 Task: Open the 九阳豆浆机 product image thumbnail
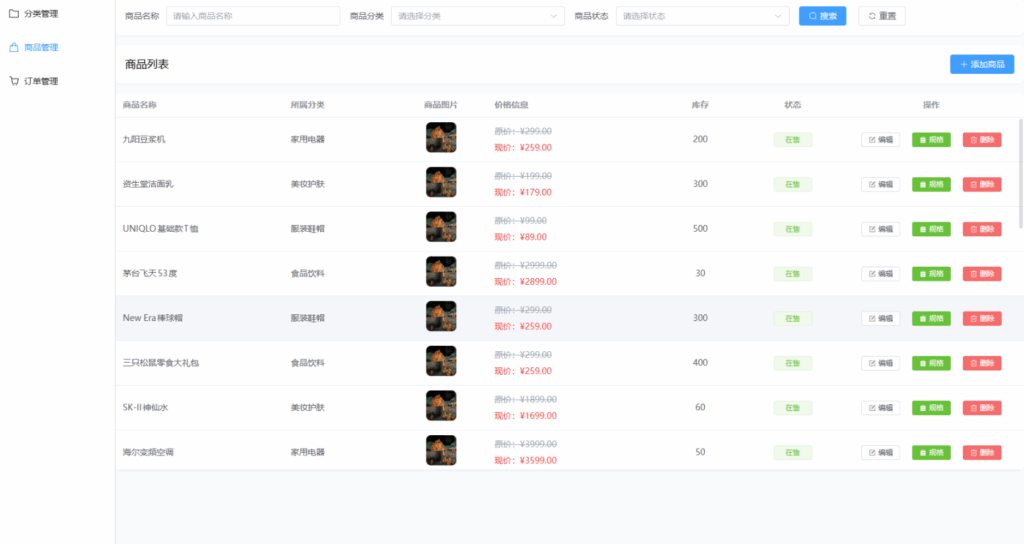tap(441, 138)
